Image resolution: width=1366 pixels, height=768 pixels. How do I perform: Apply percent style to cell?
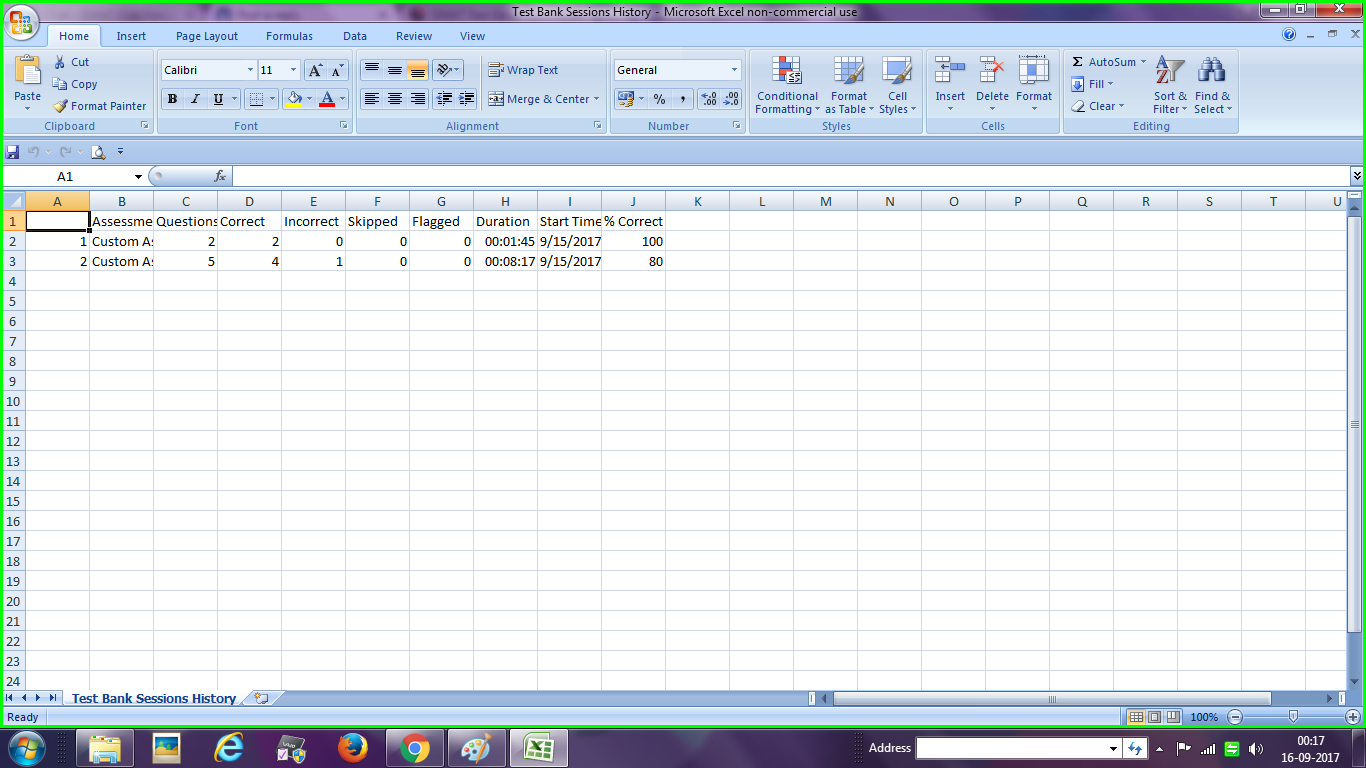pyautogui.click(x=659, y=99)
